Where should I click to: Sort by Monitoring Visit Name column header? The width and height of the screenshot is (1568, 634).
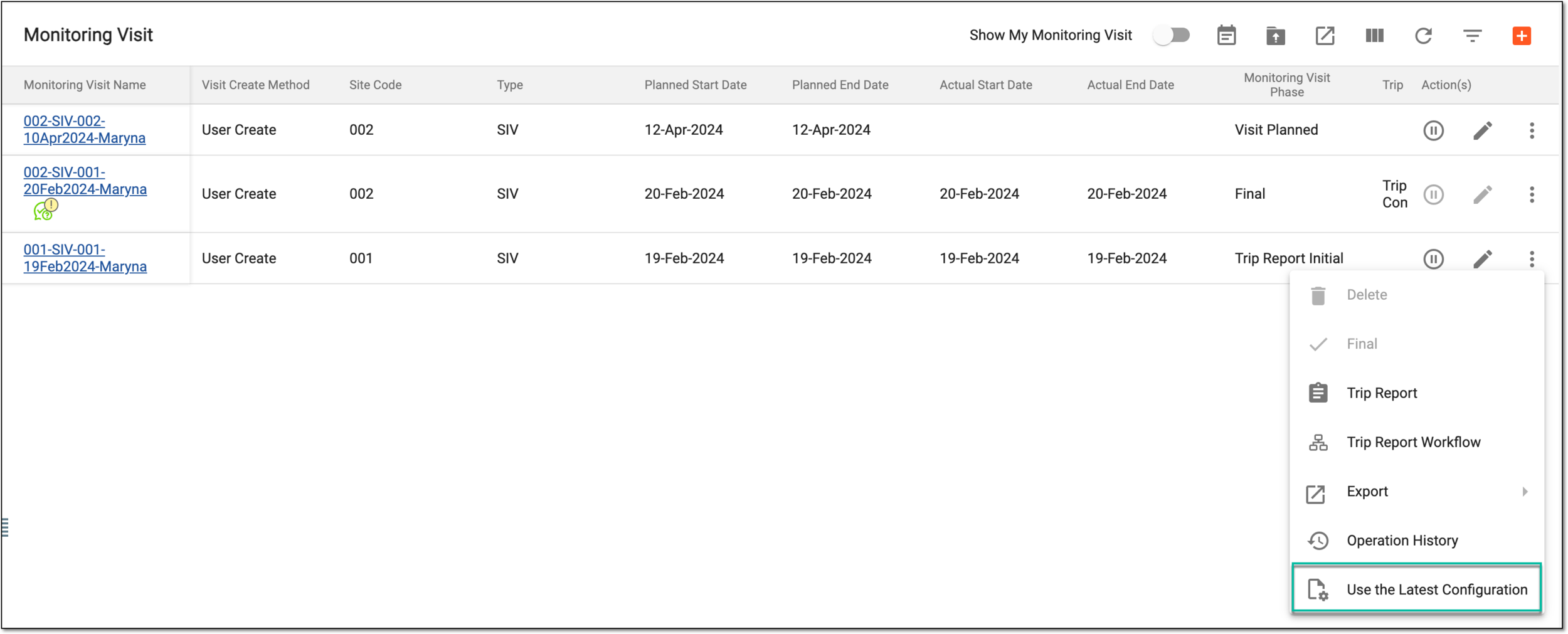[x=85, y=85]
